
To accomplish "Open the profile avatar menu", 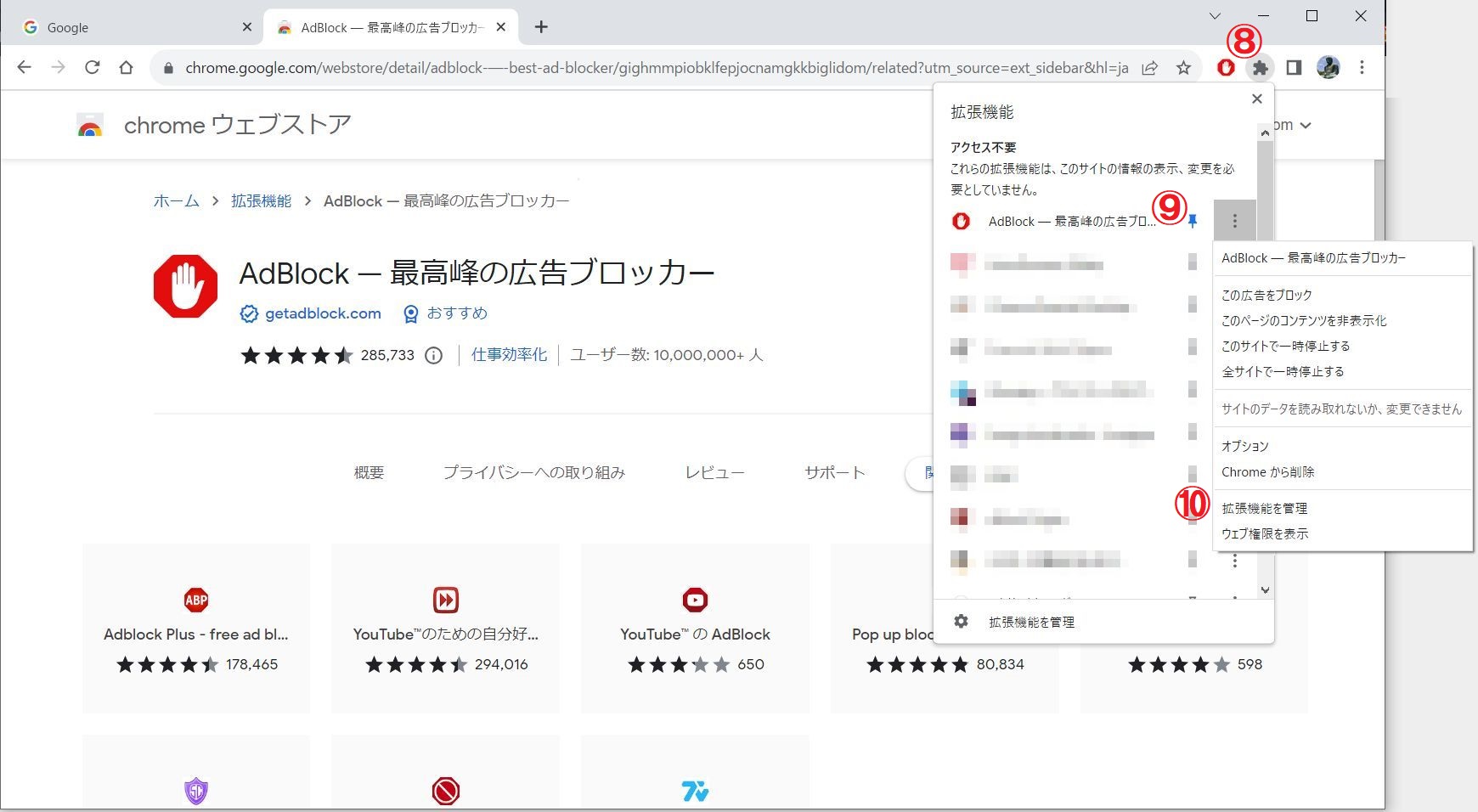I will [x=1328, y=67].
